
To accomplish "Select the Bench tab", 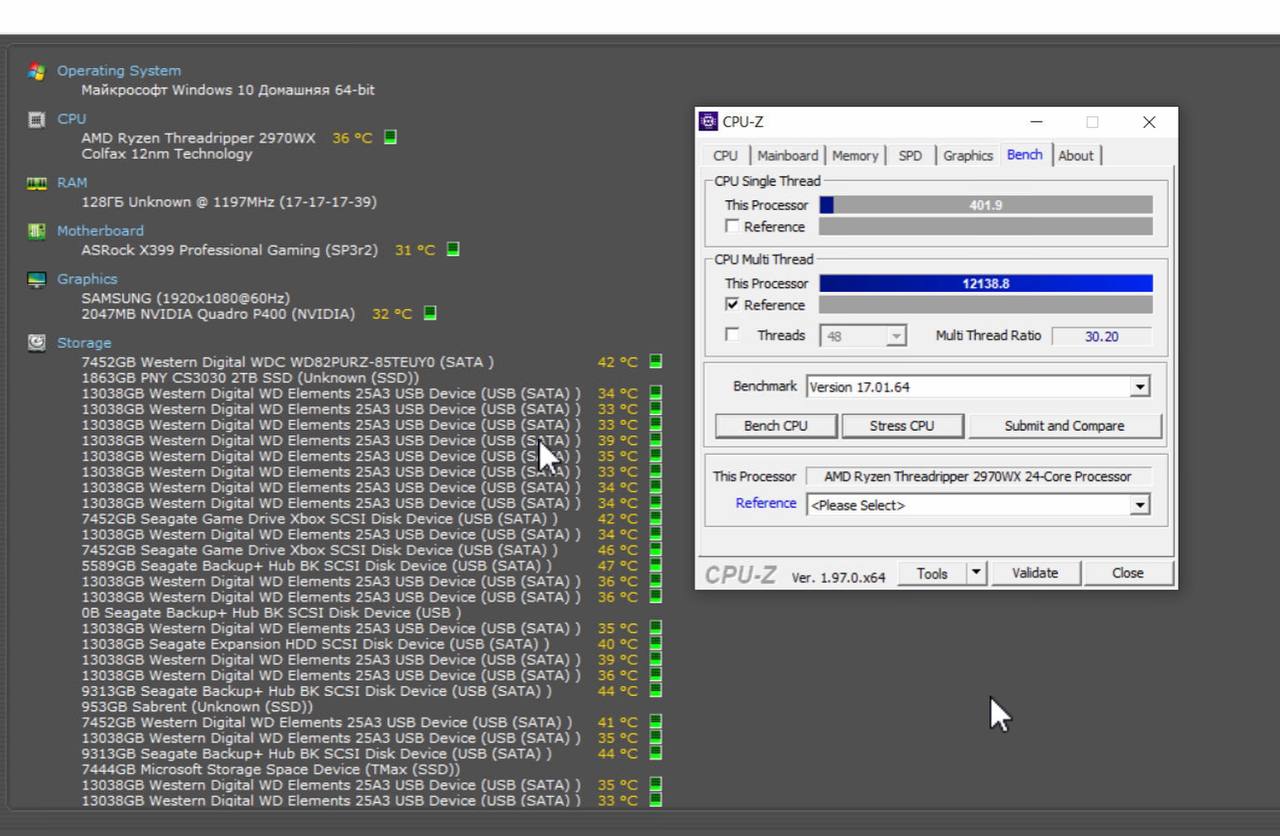I will click(x=1024, y=155).
